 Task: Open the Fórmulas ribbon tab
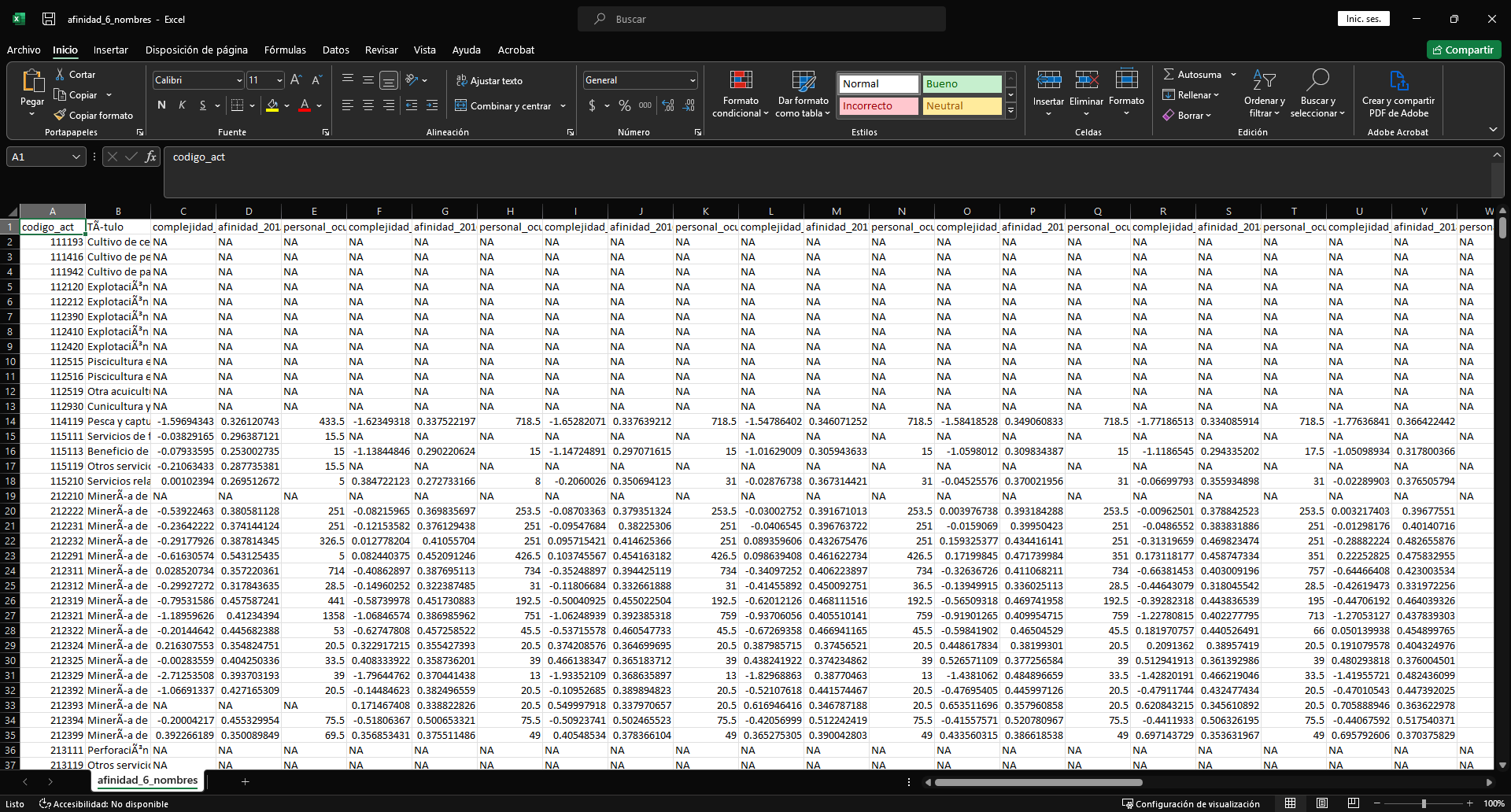(285, 50)
